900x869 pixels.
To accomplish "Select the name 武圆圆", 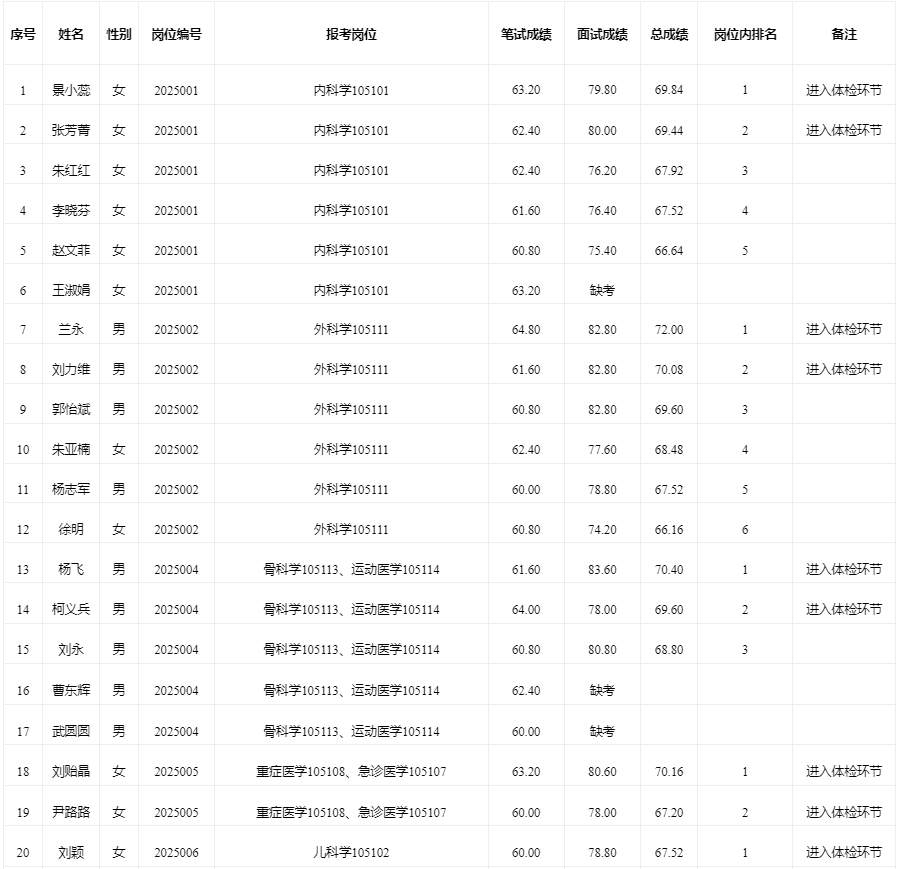I will 71,731.
